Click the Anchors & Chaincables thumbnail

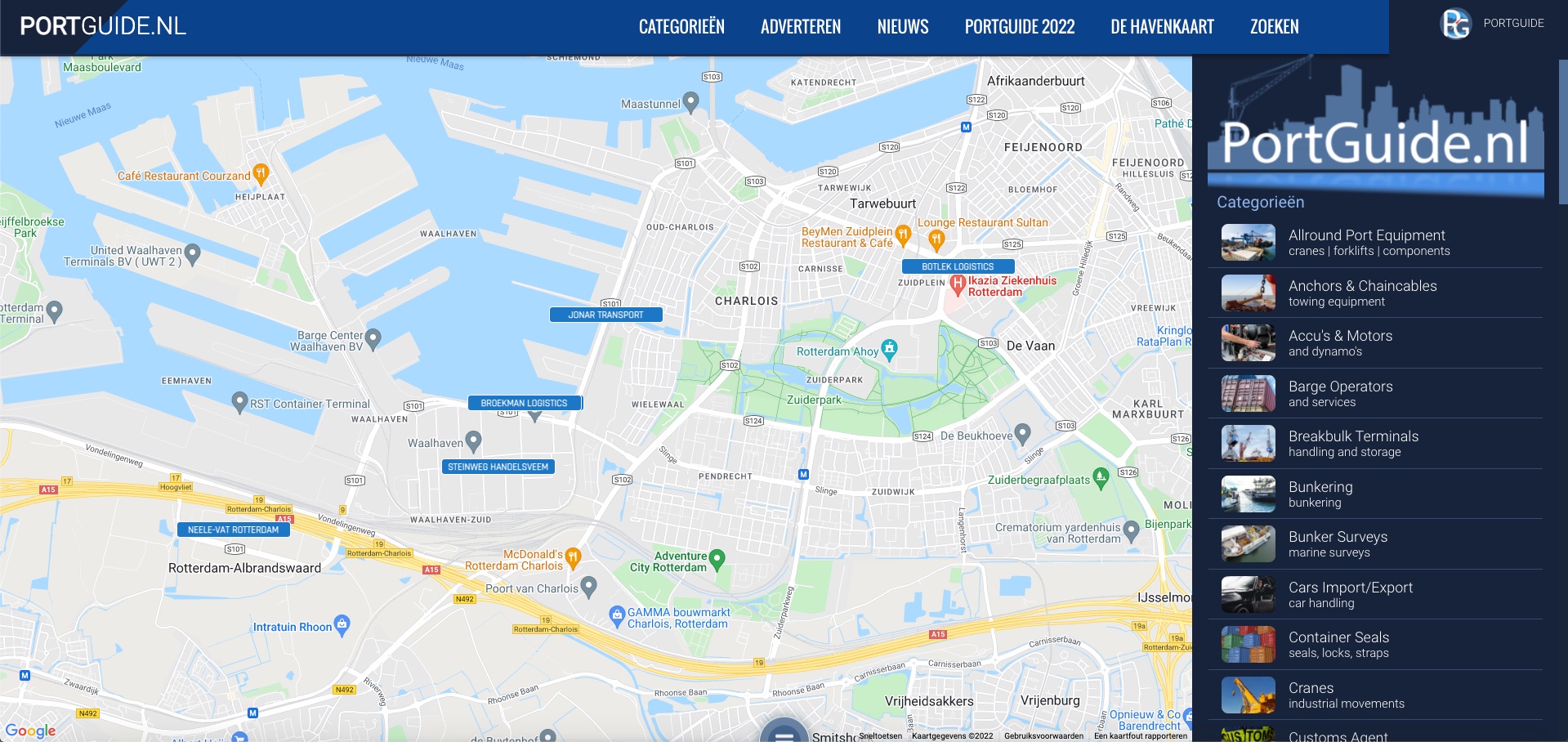point(1249,293)
